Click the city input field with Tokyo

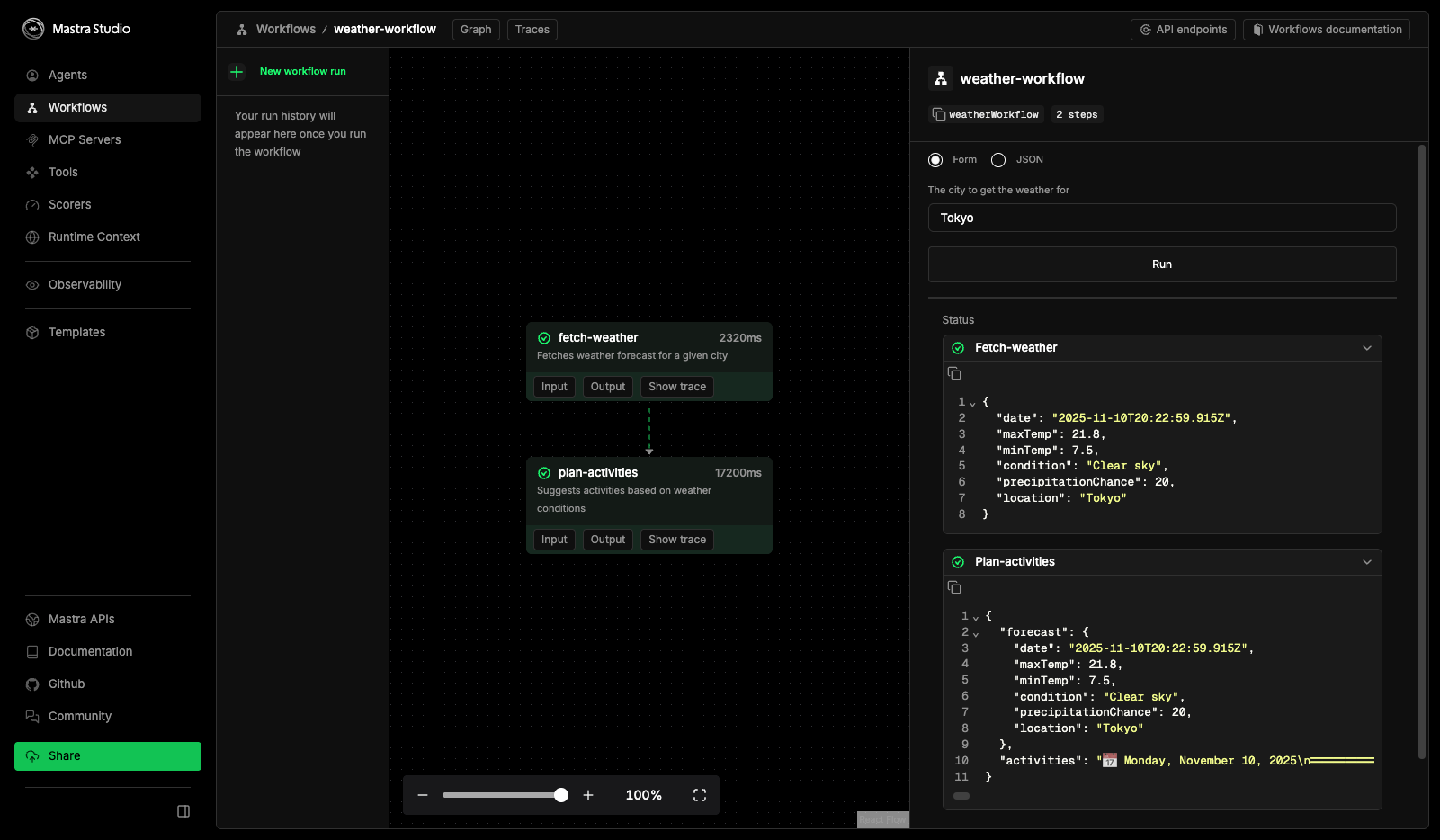(x=1162, y=218)
